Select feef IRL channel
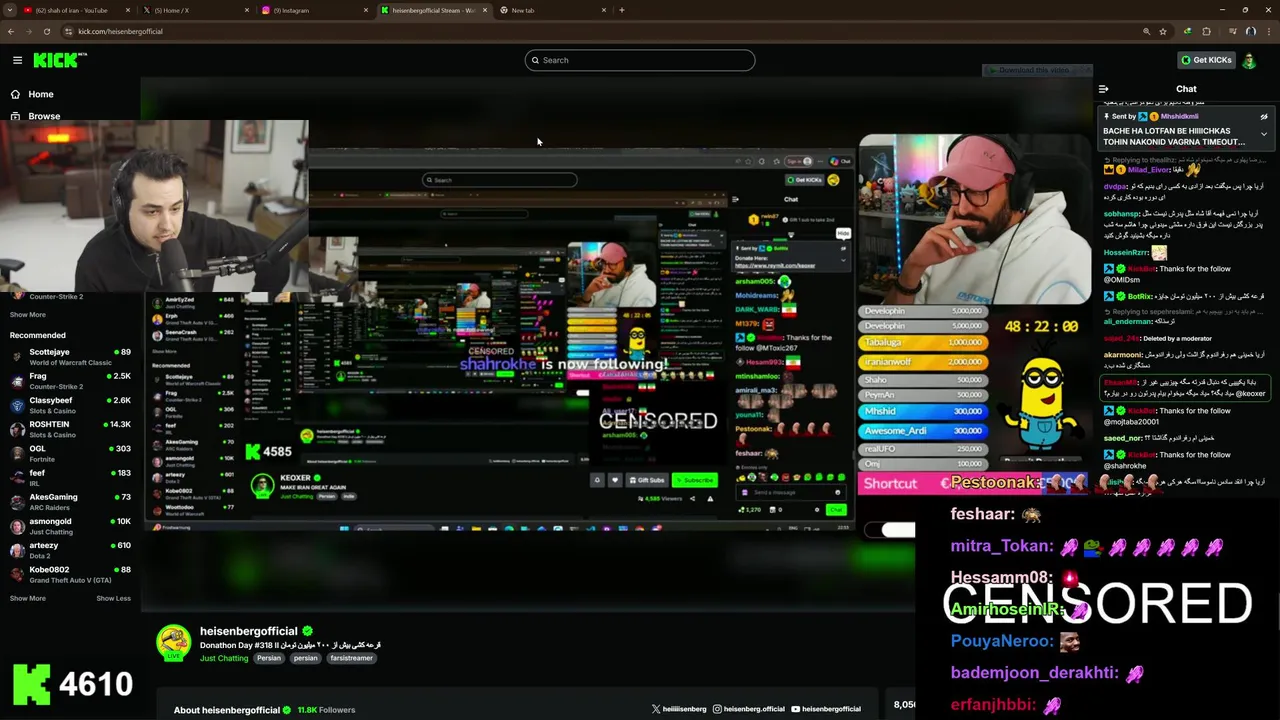Screen dimensions: 1280x720 coord(70,477)
